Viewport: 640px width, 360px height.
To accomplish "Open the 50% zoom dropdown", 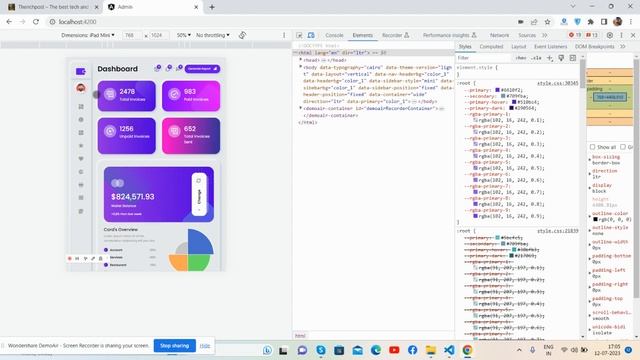I will (183, 35).
